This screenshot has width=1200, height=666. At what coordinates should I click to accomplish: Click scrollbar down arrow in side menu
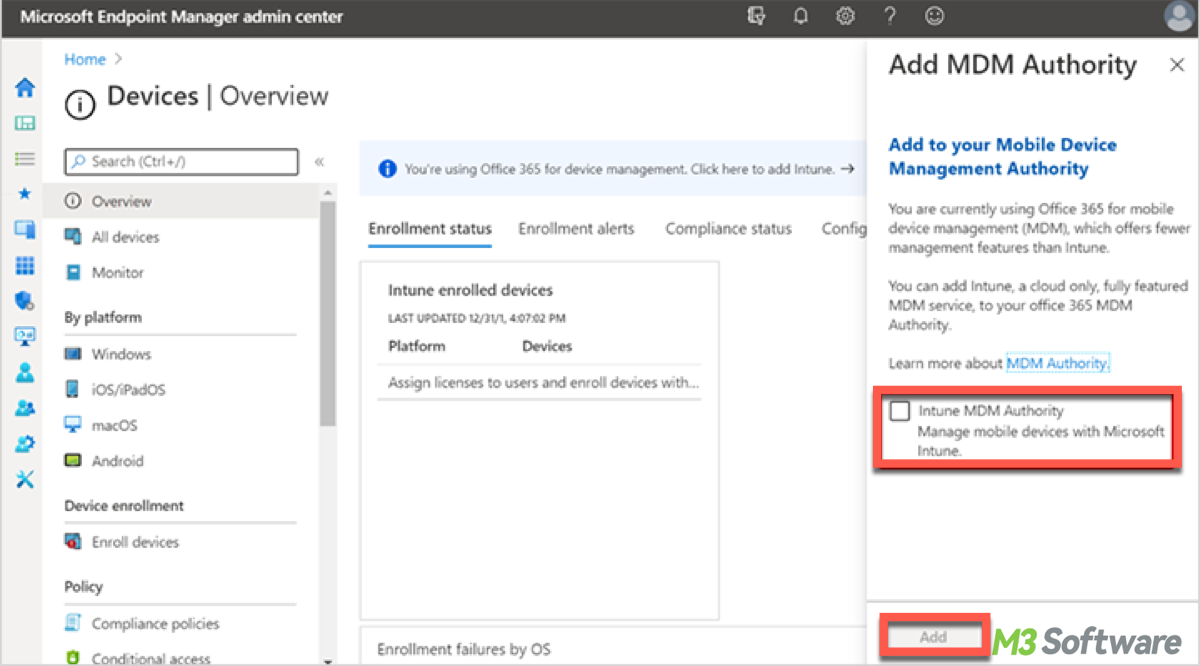328,660
